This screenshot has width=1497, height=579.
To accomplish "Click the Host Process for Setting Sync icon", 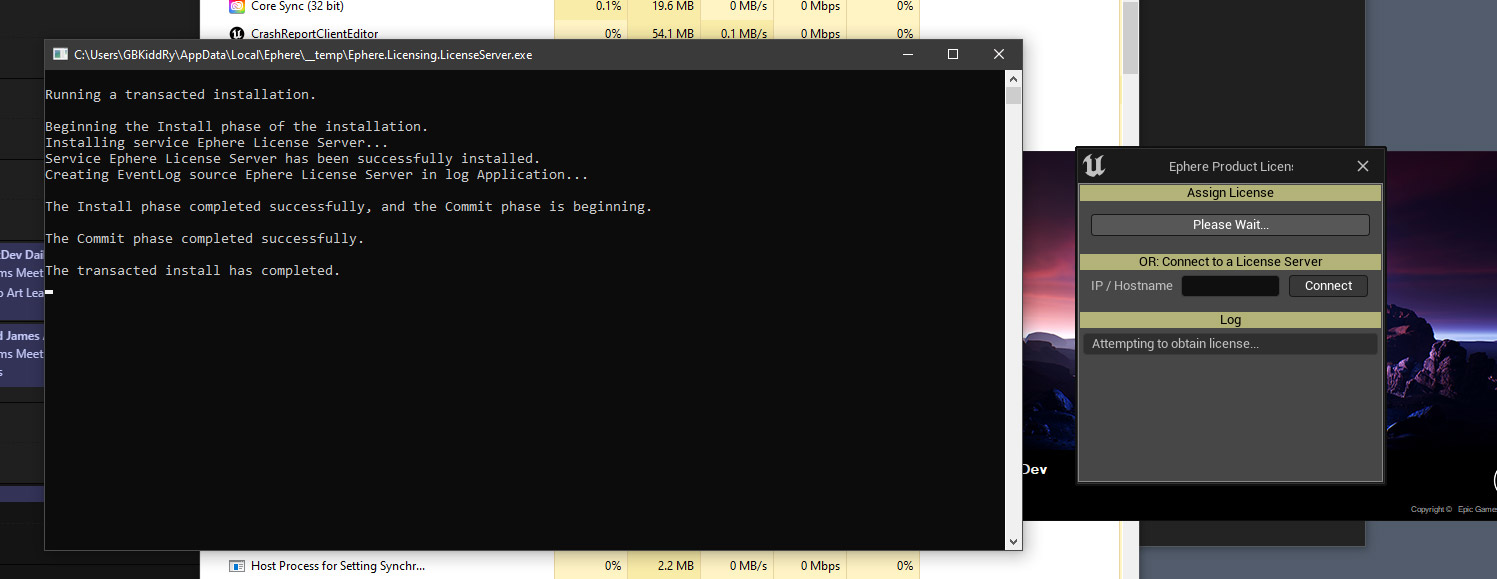I will 237,566.
